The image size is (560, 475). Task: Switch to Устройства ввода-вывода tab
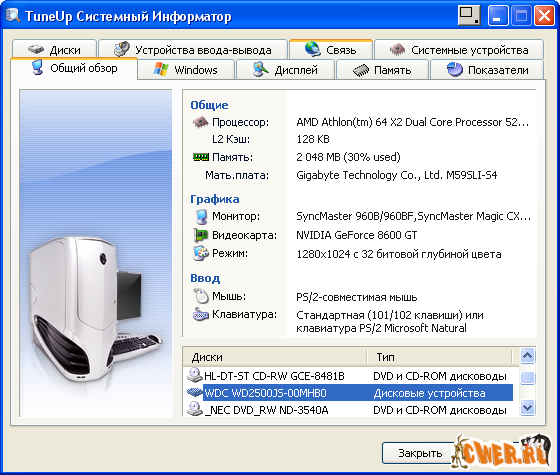coord(193,49)
